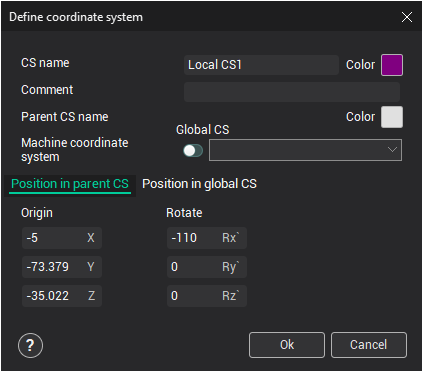Pick the purple CS name color swatch
This screenshot has height=372, width=423.
[392, 65]
